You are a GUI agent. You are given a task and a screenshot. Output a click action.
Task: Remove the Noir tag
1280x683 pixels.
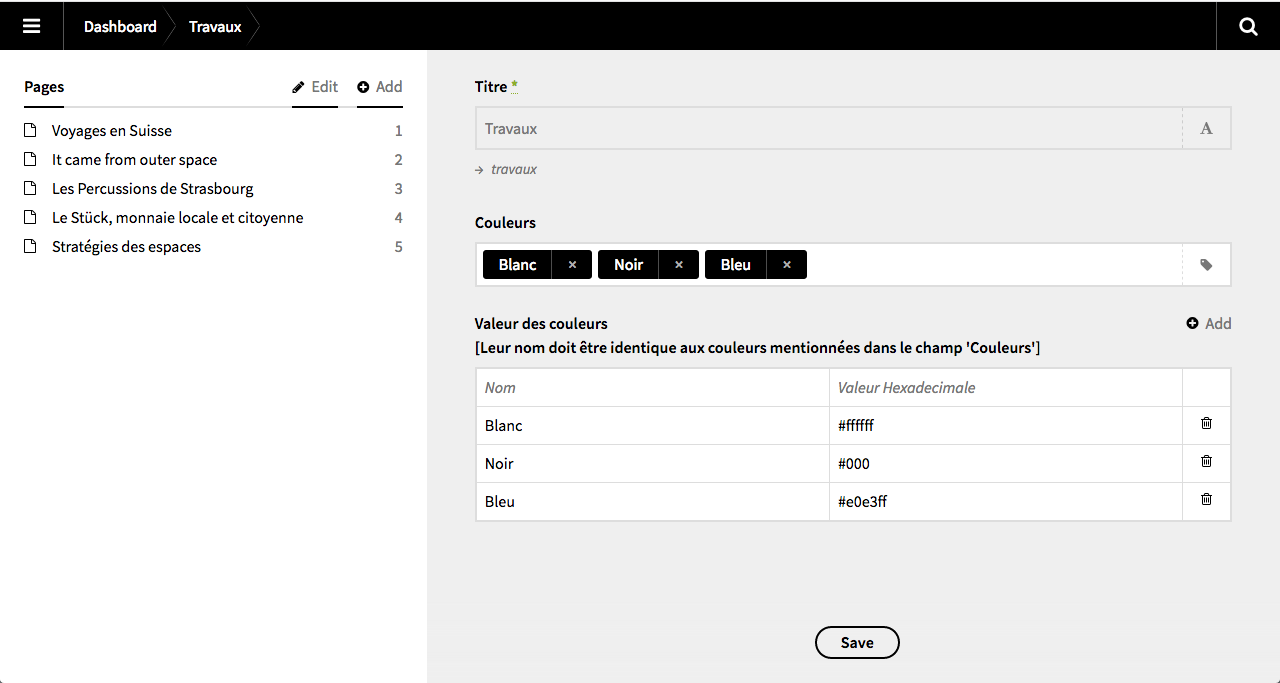(x=679, y=265)
